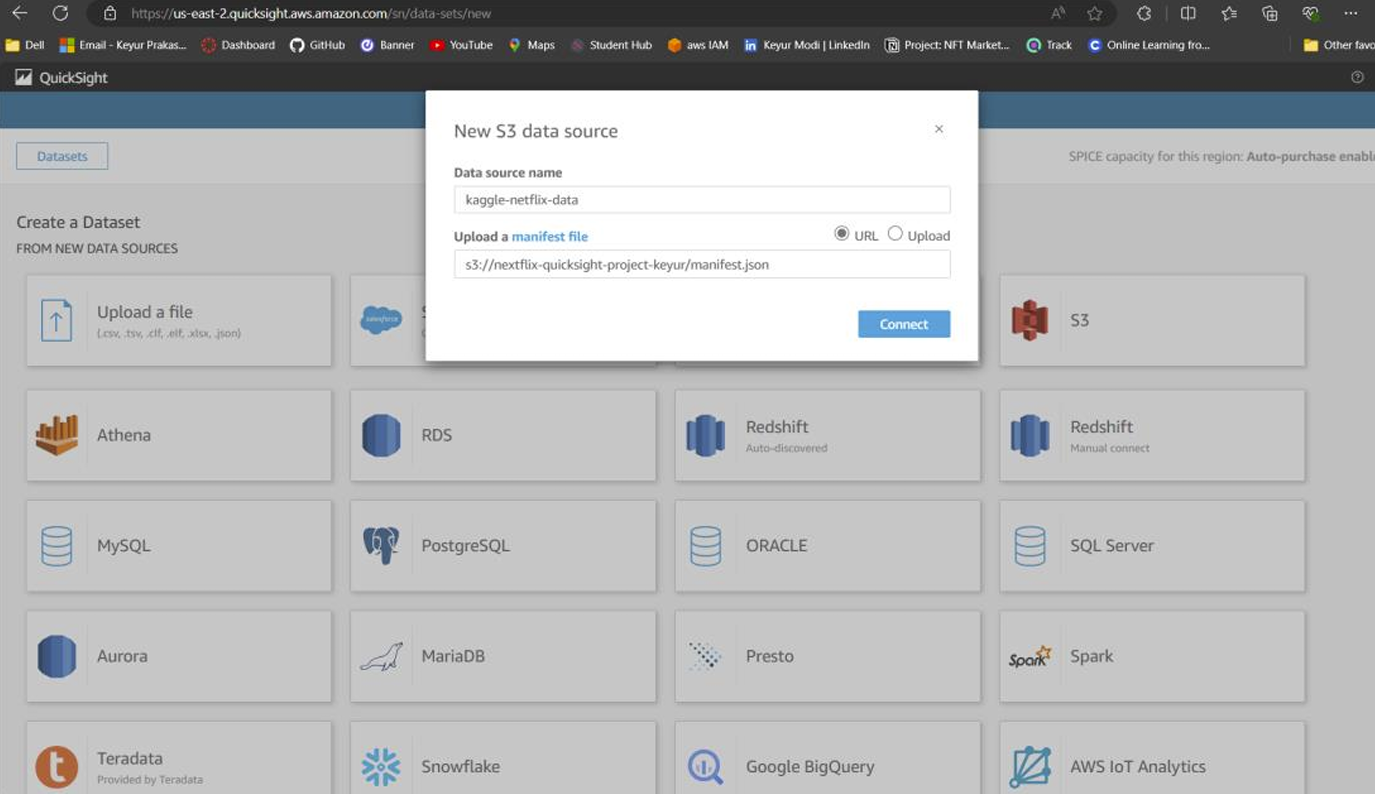Click the Datasets button

point(62,157)
